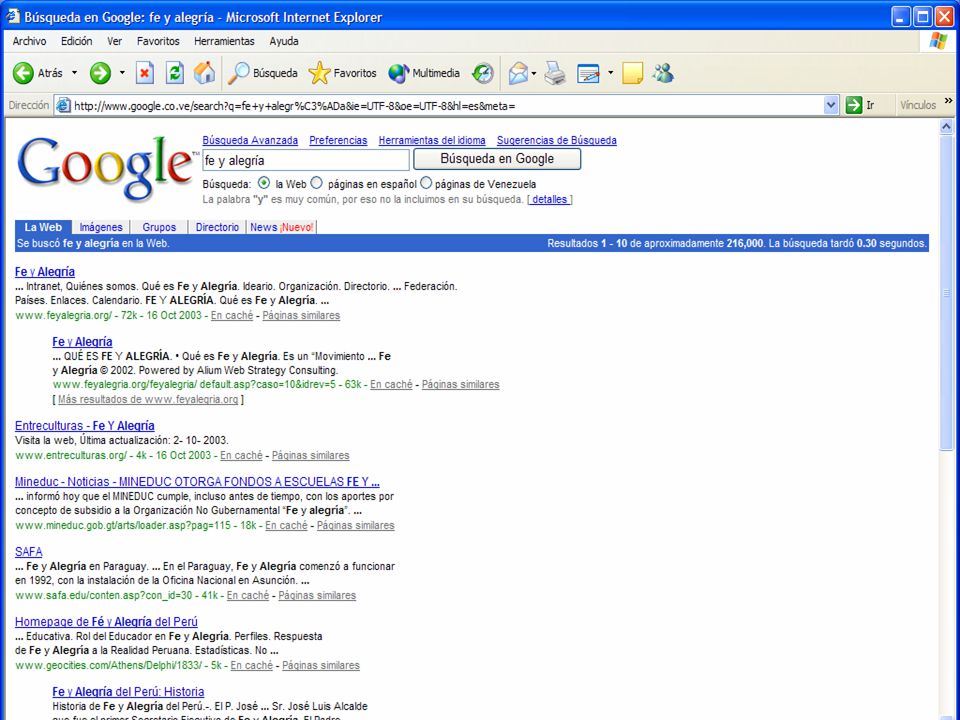Go to the Home page icon
Viewport: 960px width, 720px height.
(204, 73)
